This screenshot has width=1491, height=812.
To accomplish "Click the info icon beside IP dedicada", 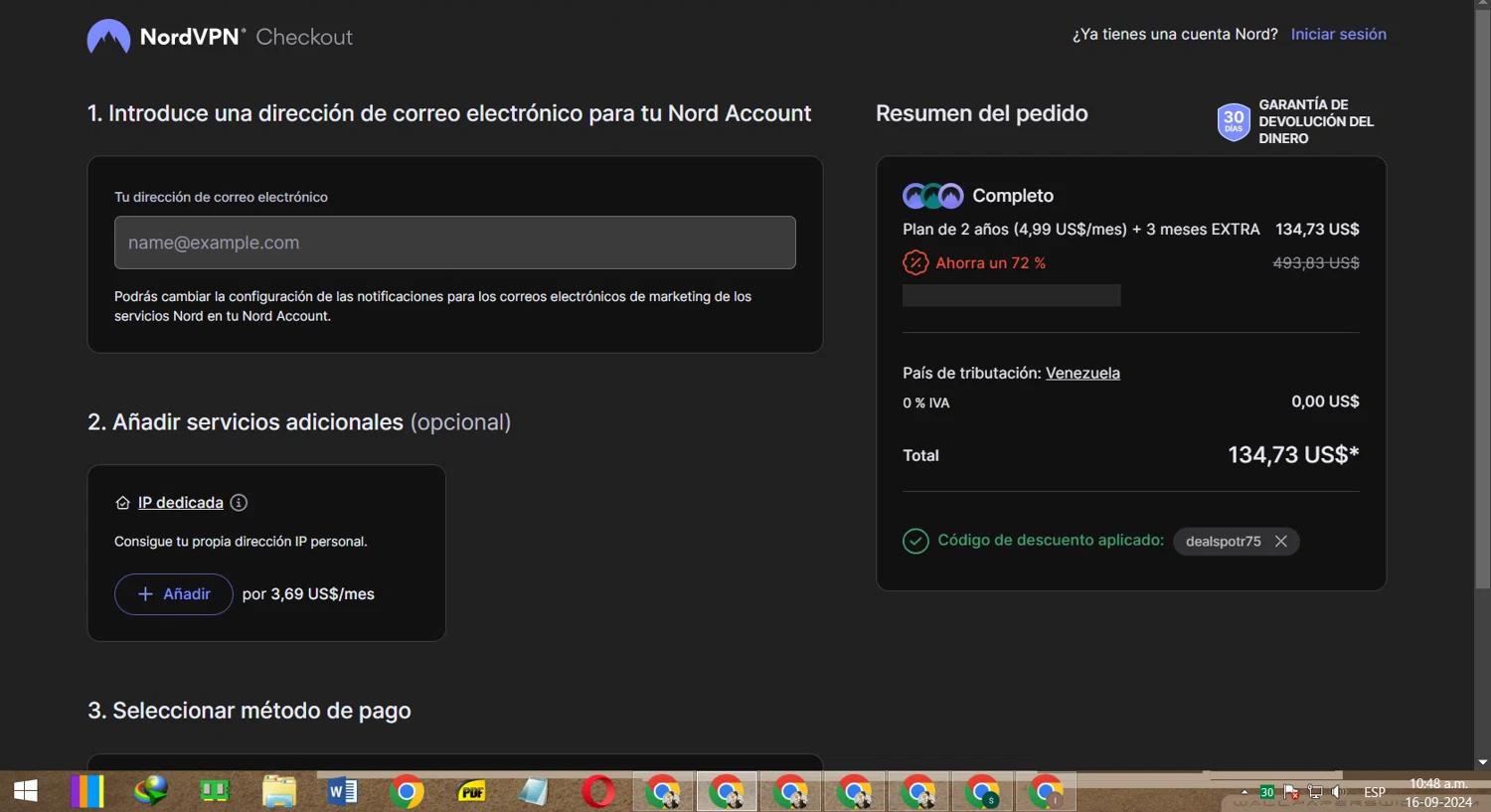I will point(239,503).
